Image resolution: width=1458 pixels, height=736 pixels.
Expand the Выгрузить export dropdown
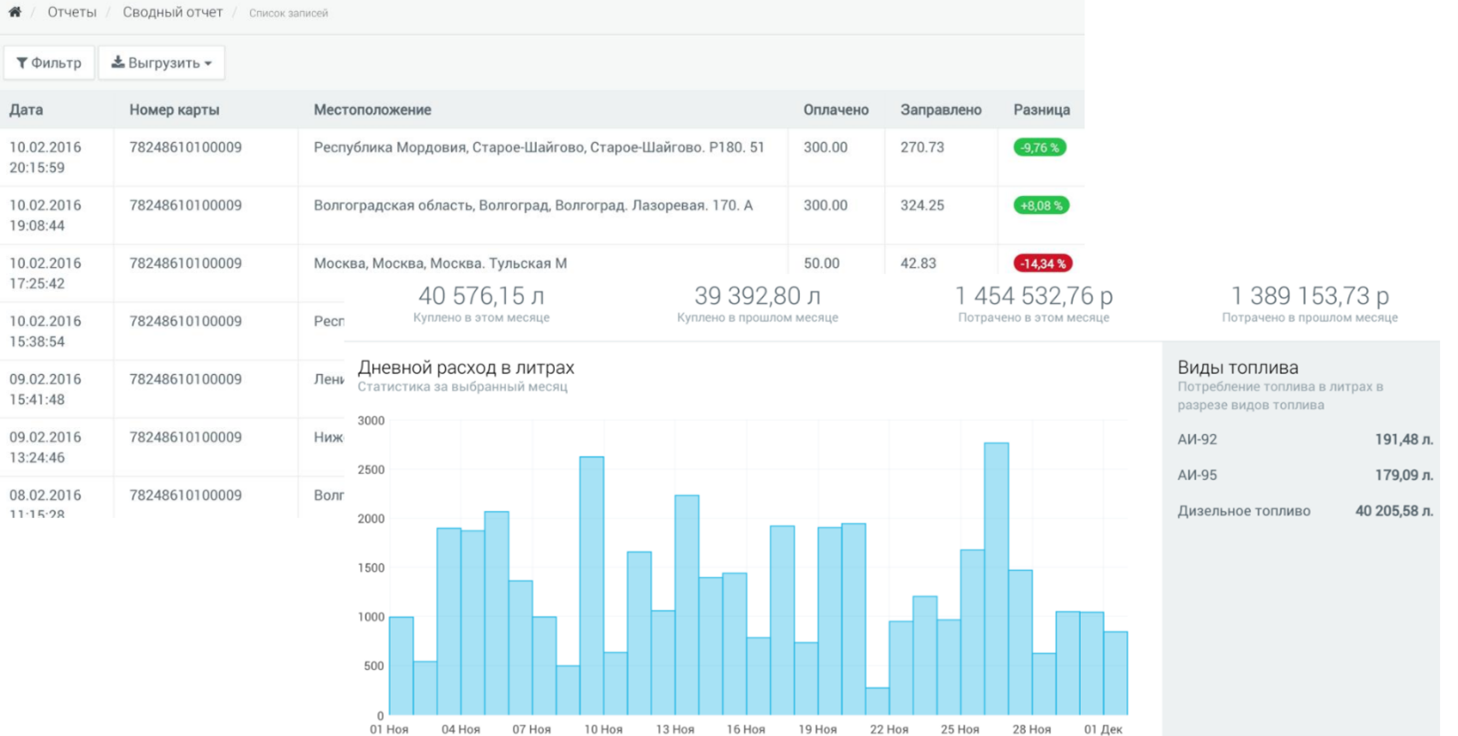tap(161, 63)
